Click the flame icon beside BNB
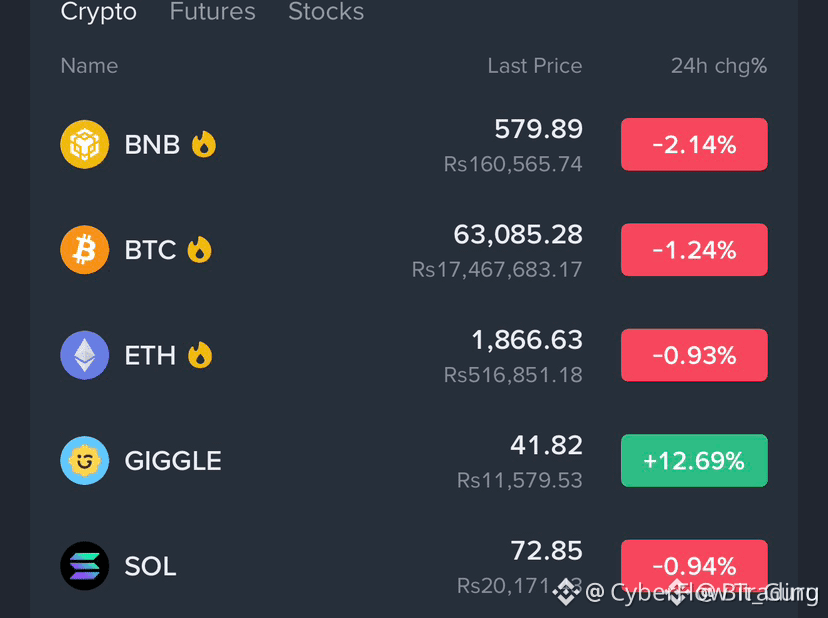Screen dimensions: 828x618 pos(204,144)
